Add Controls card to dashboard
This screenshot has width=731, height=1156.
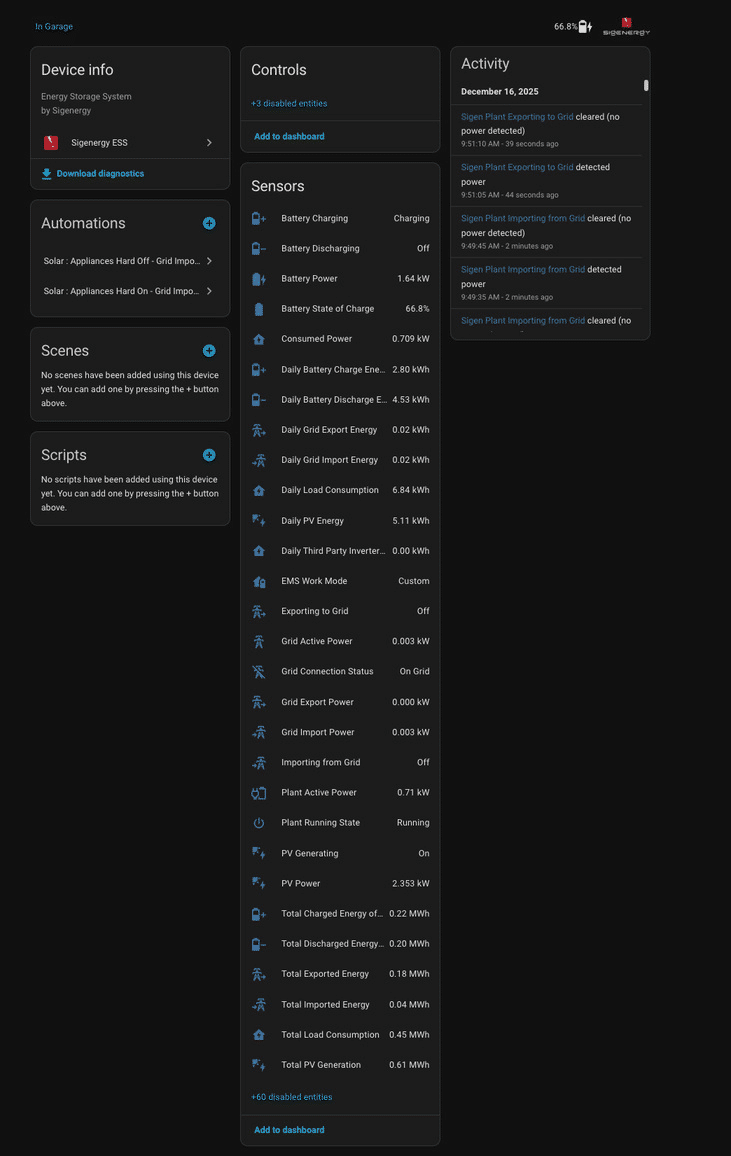(x=289, y=136)
